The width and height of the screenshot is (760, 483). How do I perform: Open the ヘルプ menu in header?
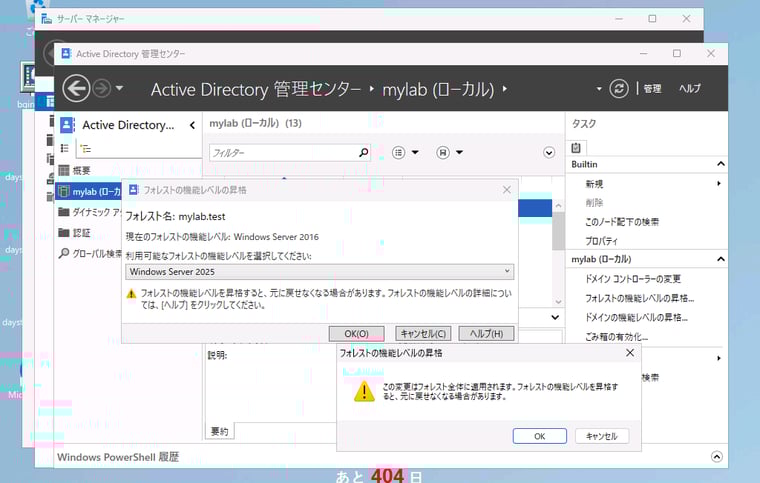click(690, 89)
